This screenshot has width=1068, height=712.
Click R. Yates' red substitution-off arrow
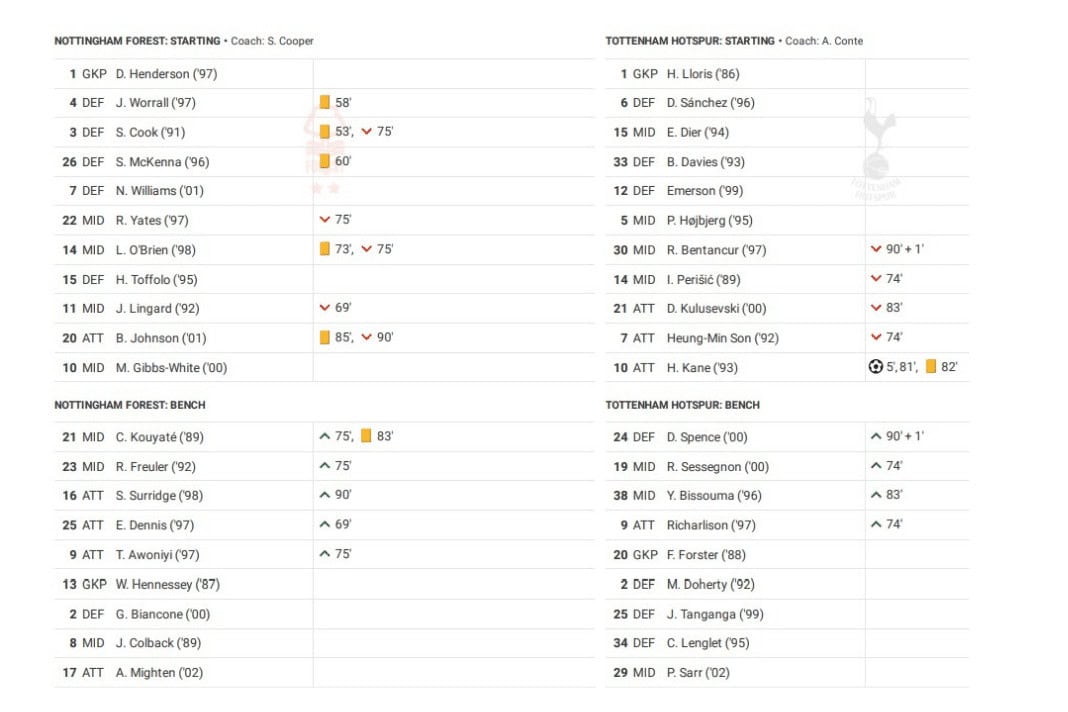click(324, 220)
